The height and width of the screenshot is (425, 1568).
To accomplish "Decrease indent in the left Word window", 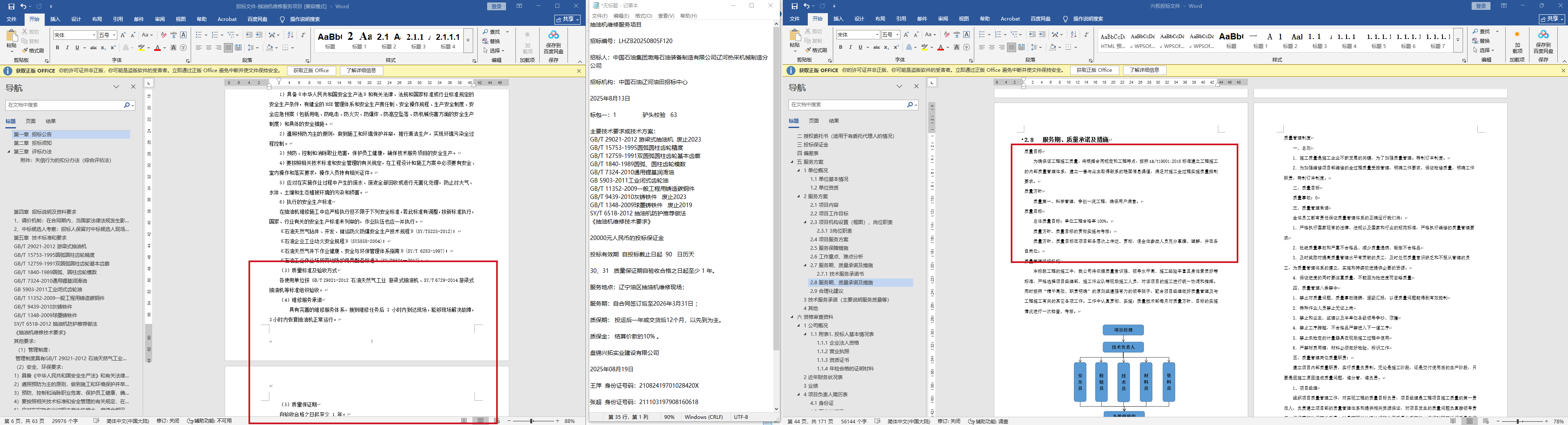I will [x=250, y=35].
